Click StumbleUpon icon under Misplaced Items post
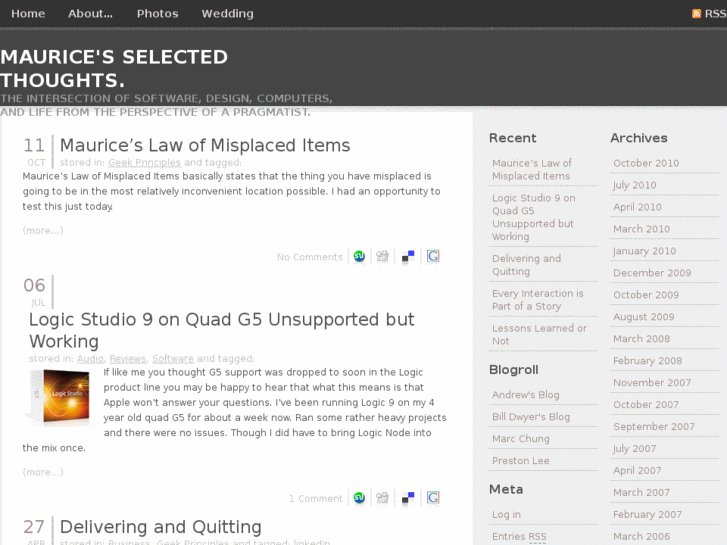 pos(359,257)
